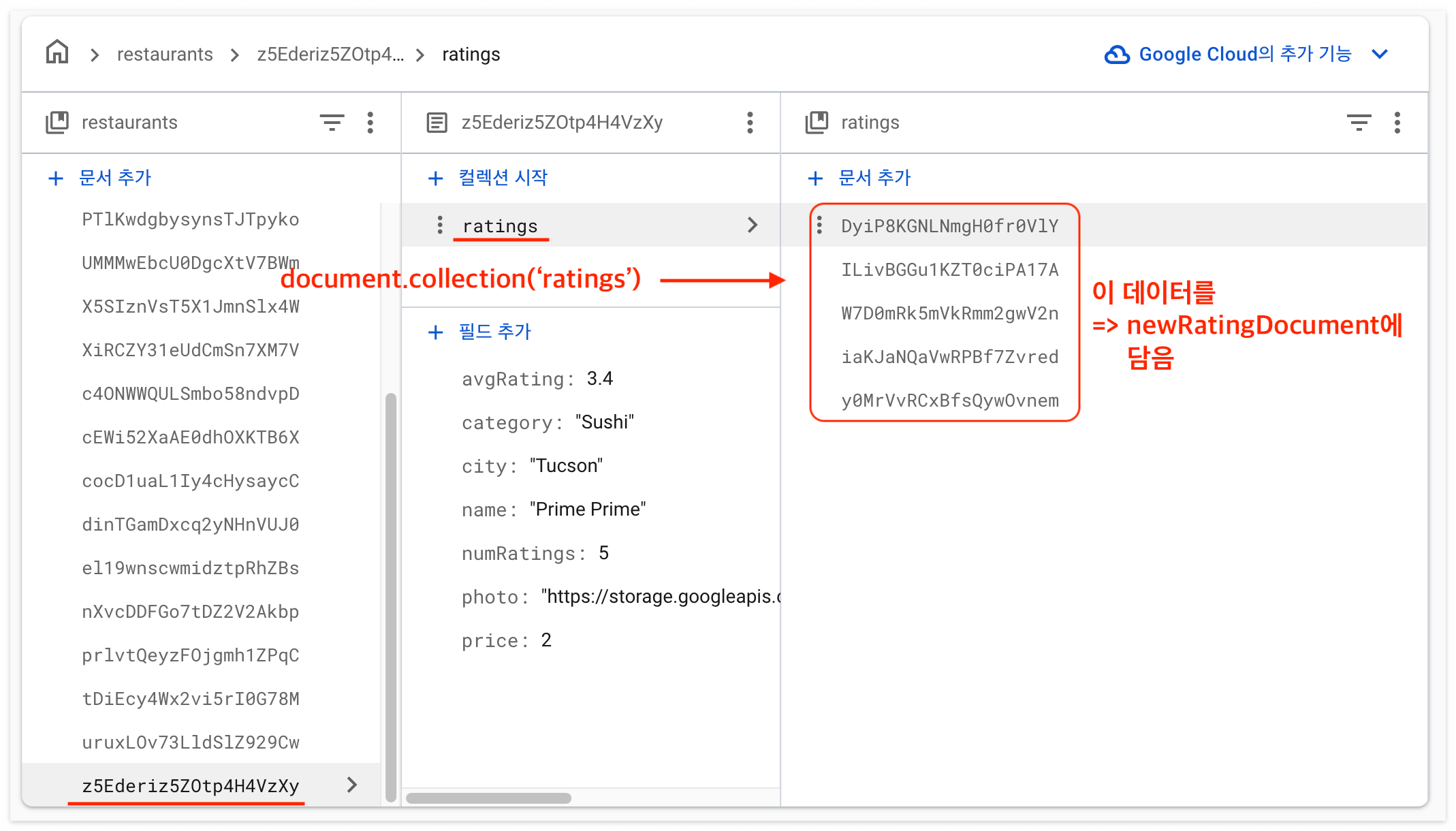Open document z5Ederiz5ZOtp4H4VzXy three-dot menu
The image size is (1456, 831).
tap(750, 123)
